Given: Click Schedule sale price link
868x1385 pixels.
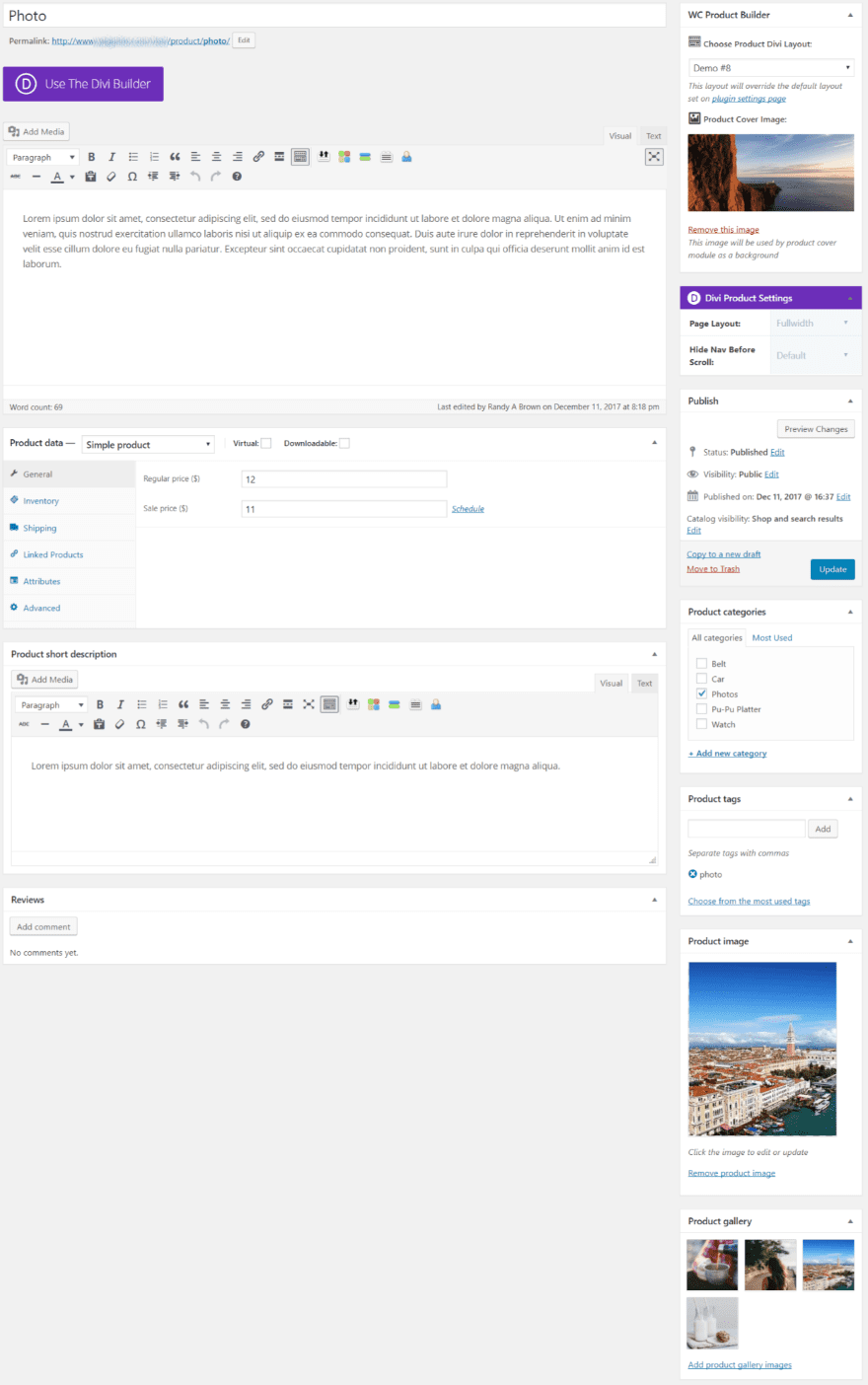Looking at the screenshot, I should 468,509.
